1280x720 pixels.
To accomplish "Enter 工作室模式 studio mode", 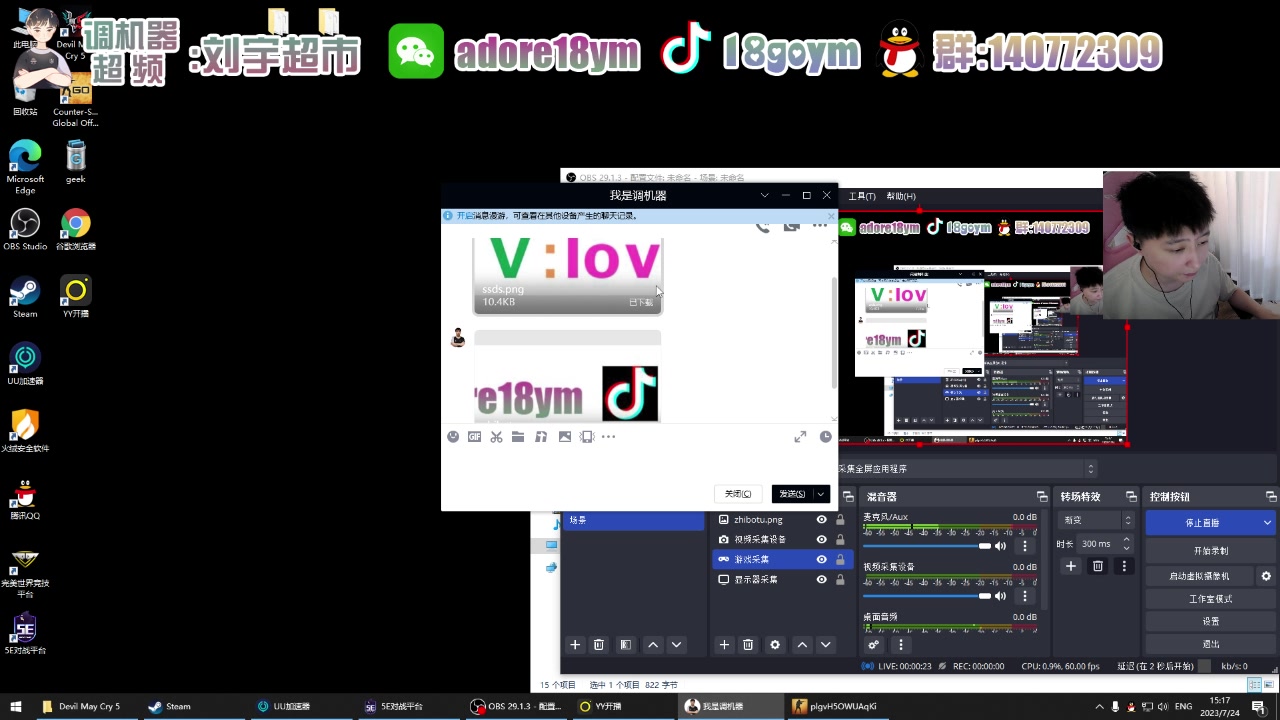I will pos(1210,599).
